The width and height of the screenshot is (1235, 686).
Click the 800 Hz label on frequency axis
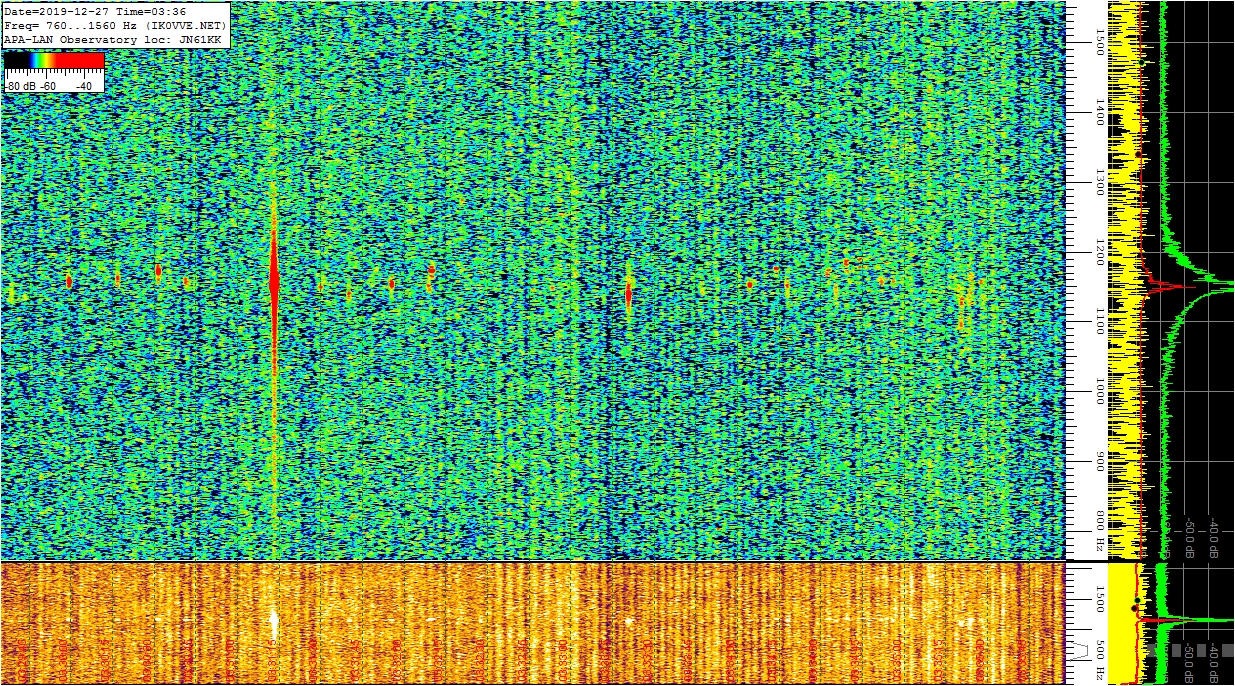click(x=1101, y=531)
